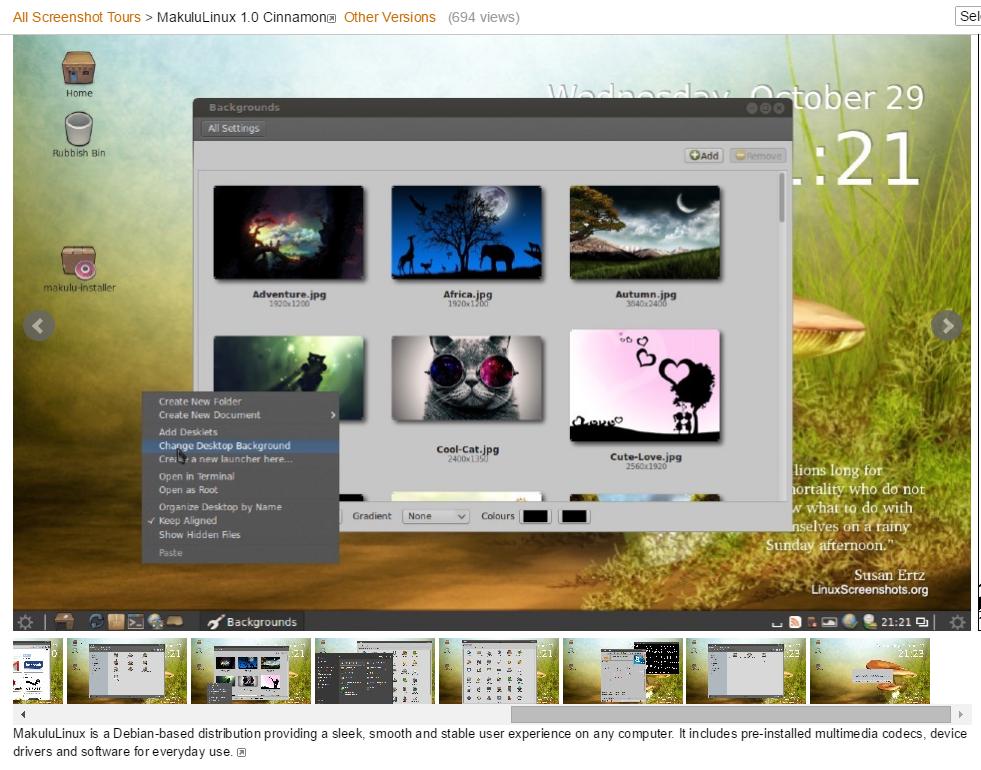Click strip scroll left arrow

[23, 714]
